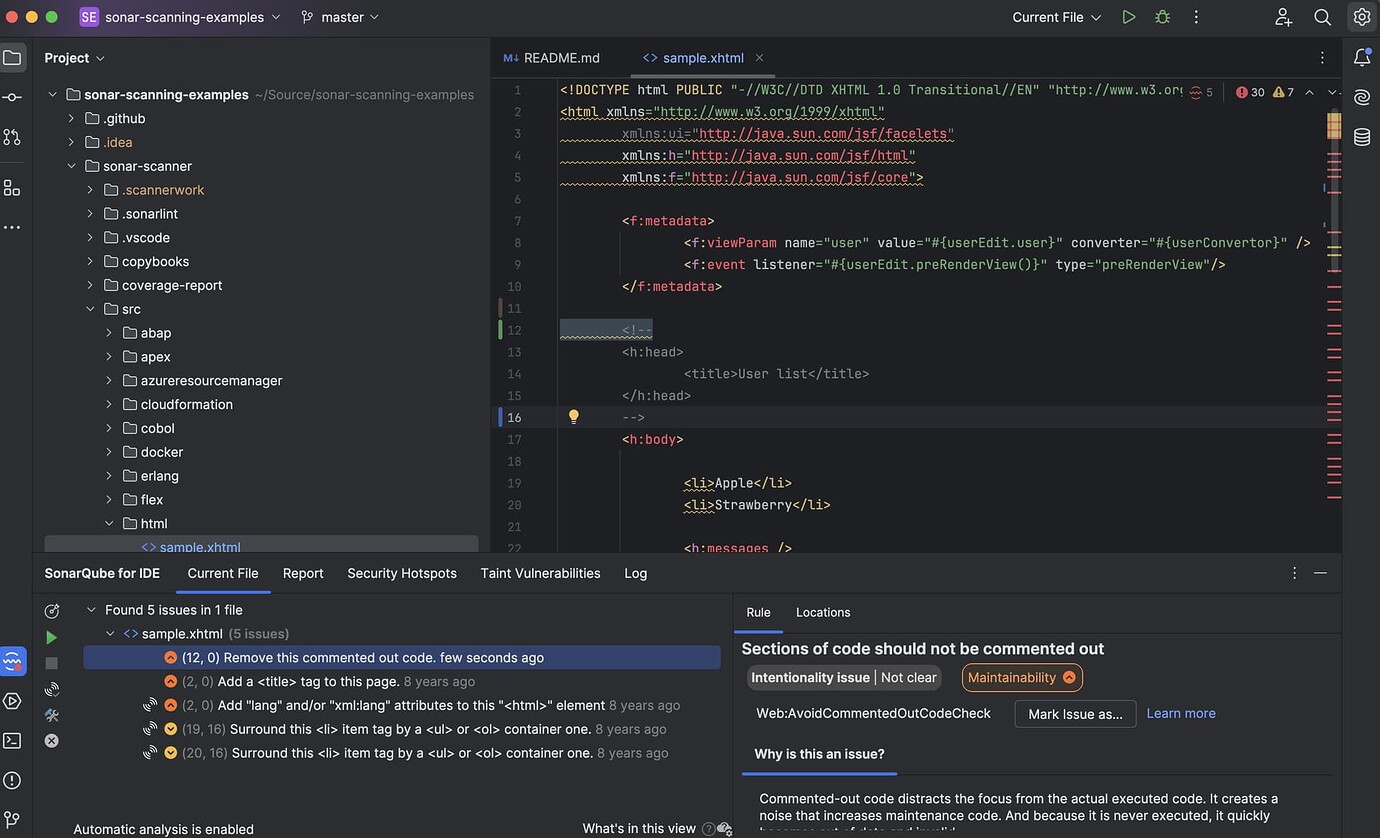Run analysis with the green play icon
1380x838 pixels.
[51, 637]
